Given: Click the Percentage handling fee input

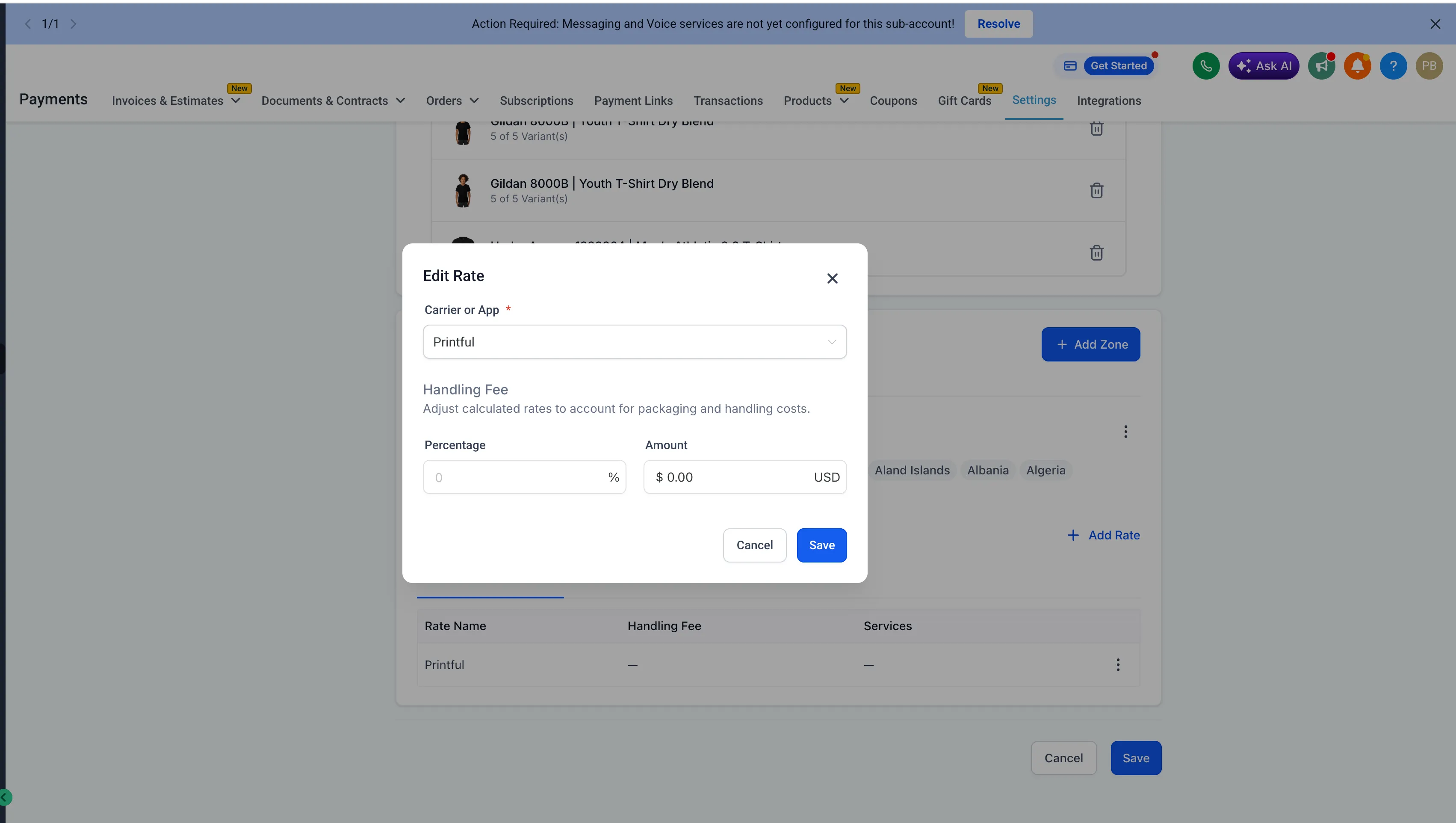Looking at the screenshot, I should 517,477.
